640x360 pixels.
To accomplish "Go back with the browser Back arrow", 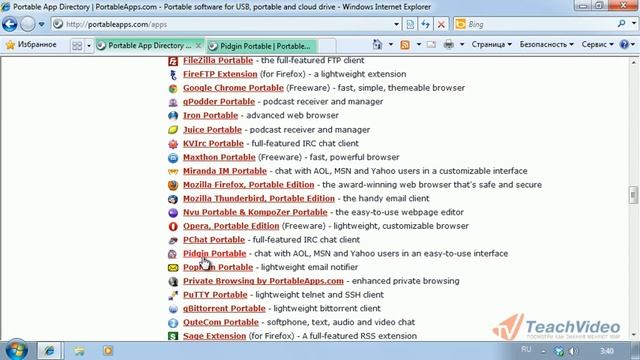I will (x=9, y=24).
